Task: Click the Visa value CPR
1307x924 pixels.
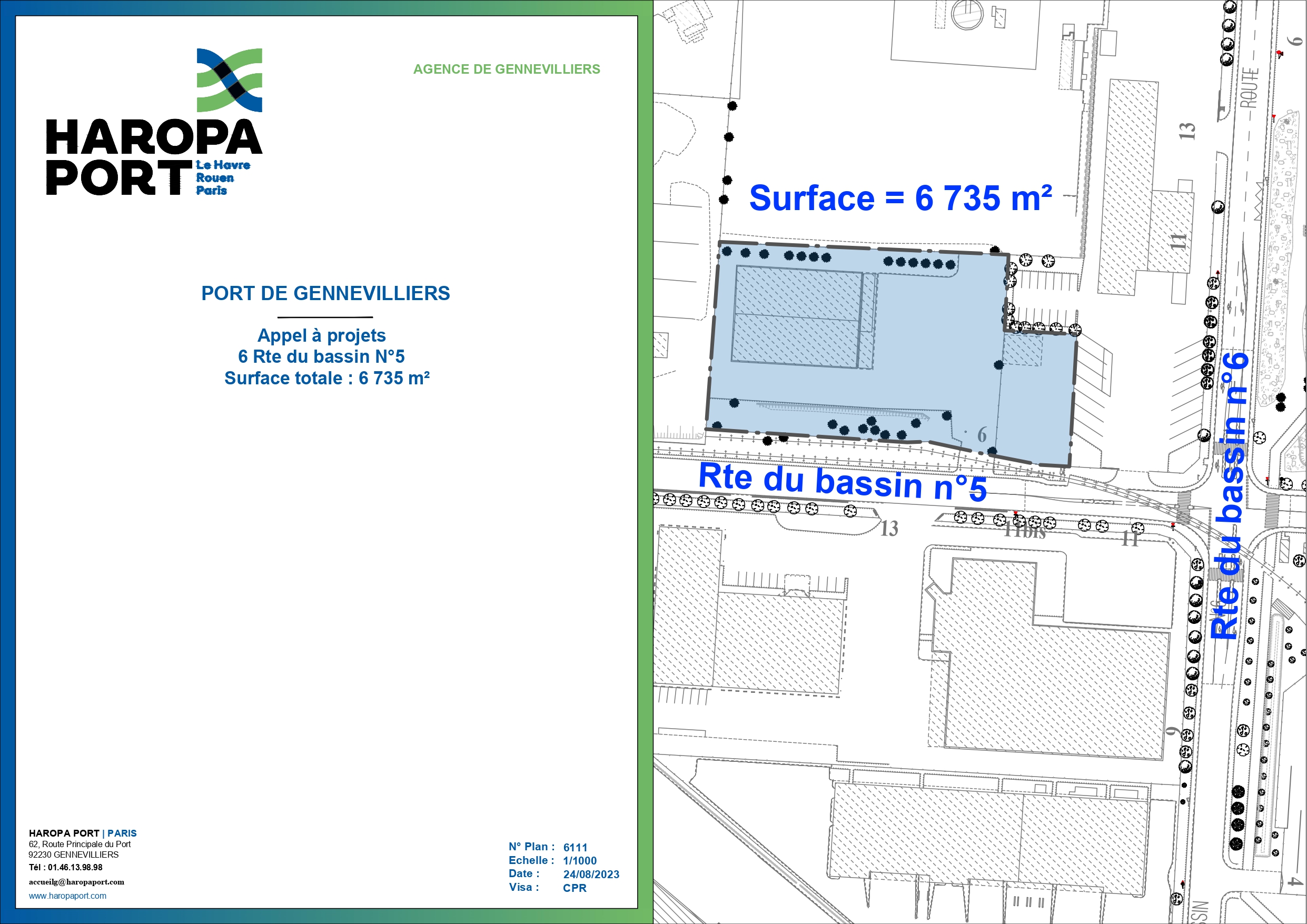Action: pyautogui.click(x=575, y=888)
